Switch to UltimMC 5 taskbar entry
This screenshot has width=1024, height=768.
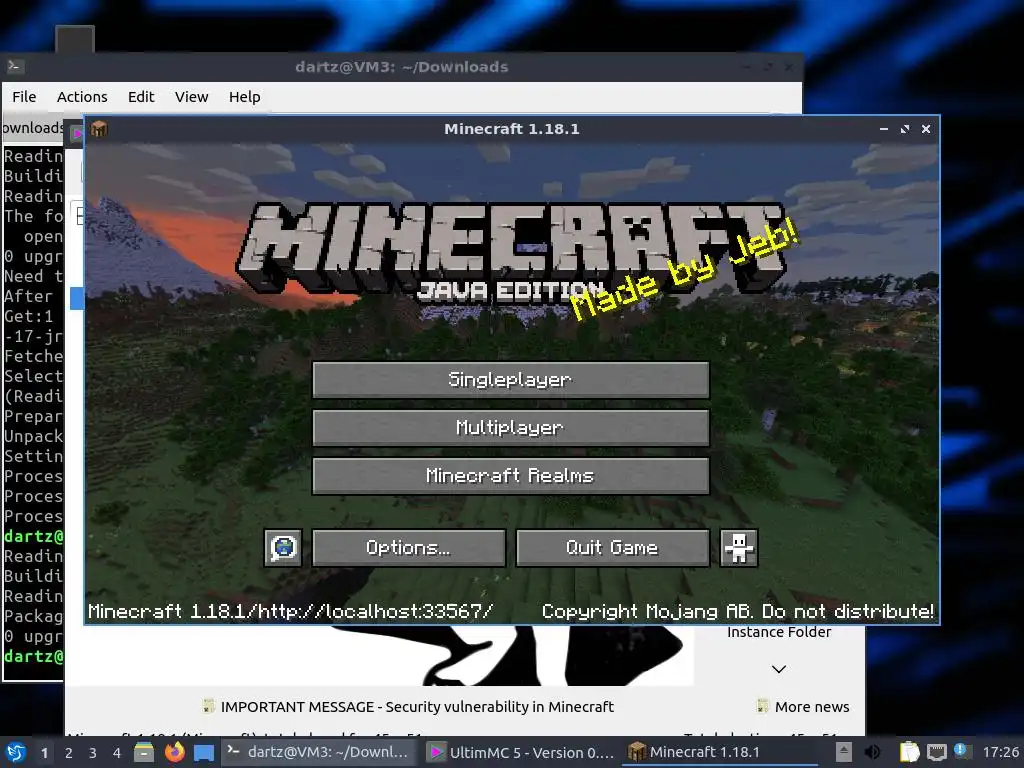[520, 752]
